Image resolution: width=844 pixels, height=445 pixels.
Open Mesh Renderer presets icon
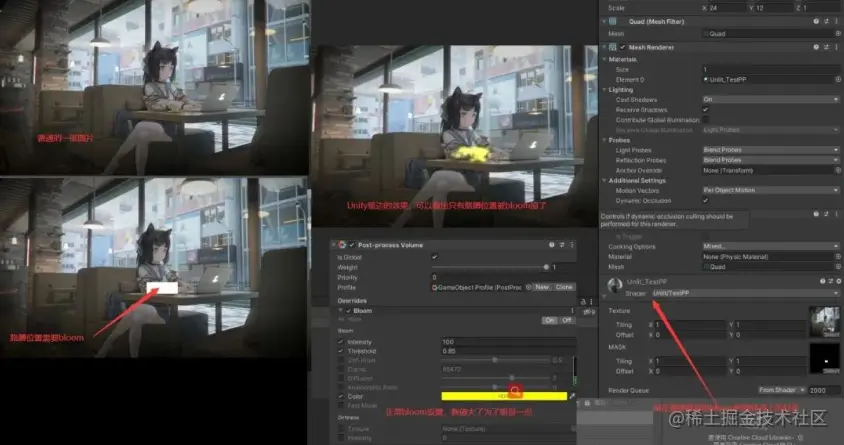click(827, 47)
